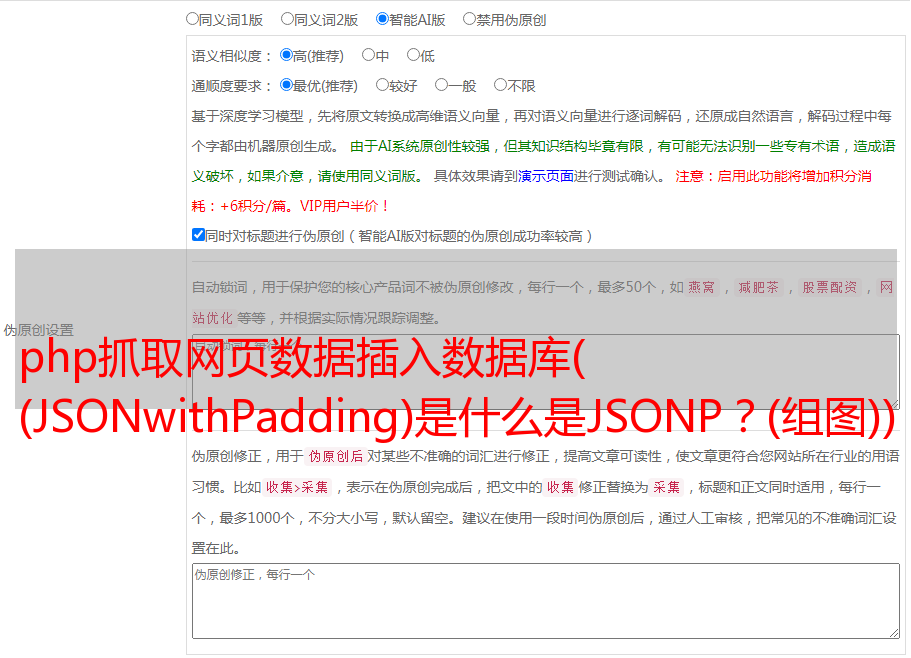Click the 语义相似度 label
This screenshot has height=658, width=911.
[231, 56]
